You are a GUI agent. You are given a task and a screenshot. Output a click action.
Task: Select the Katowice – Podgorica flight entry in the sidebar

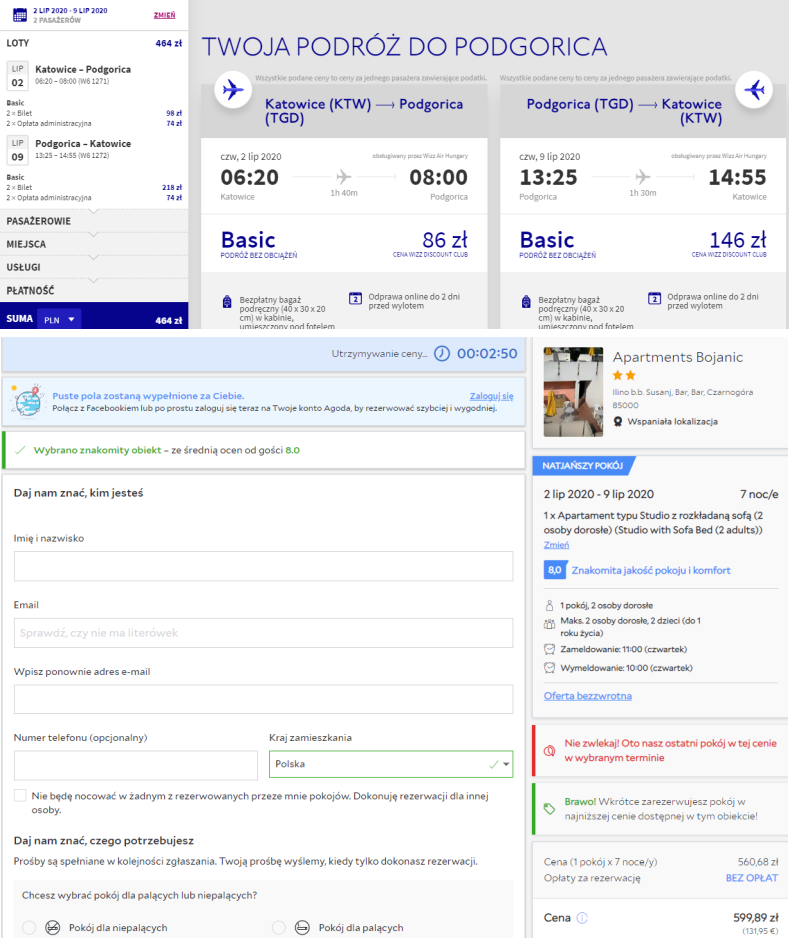[x=94, y=75]
